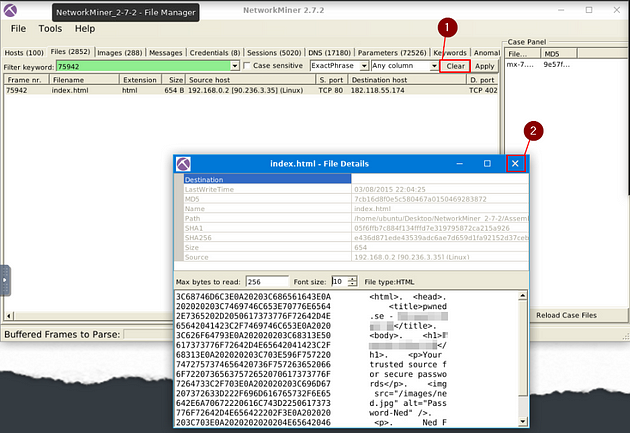Open the Tools menu
This screenshot has width=630, height=433.
50,29
